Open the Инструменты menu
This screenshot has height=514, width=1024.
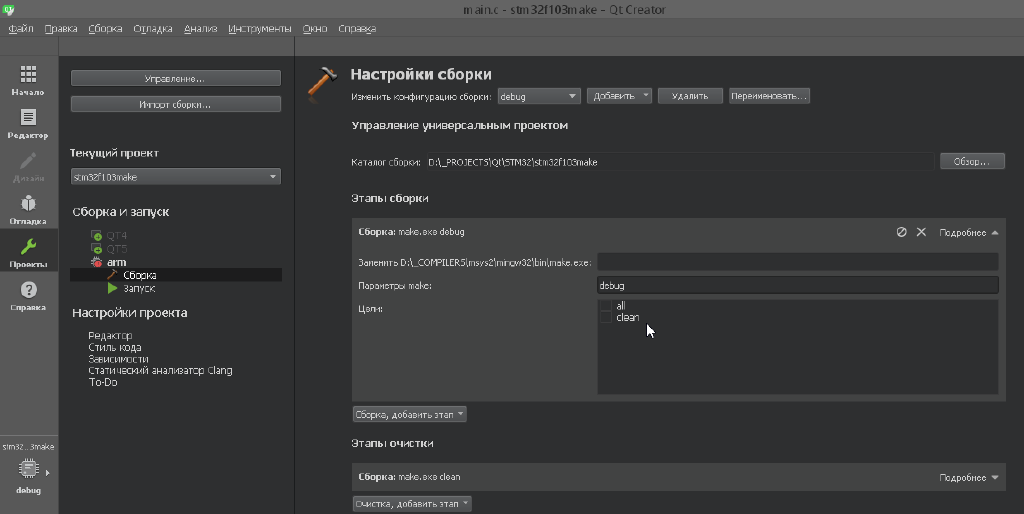click(259, 29)
